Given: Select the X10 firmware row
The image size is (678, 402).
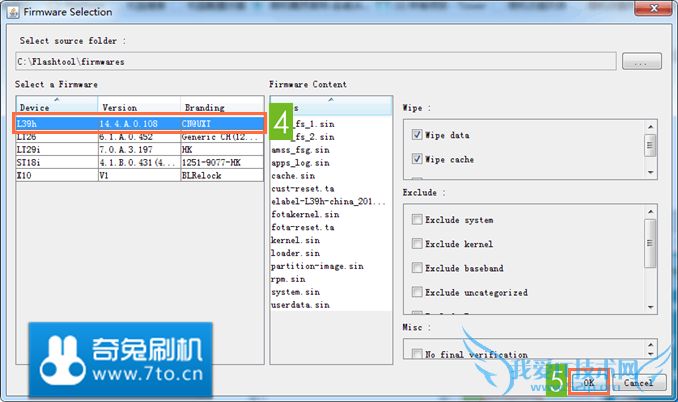Looking at the screenshot, I should (140, 175).
